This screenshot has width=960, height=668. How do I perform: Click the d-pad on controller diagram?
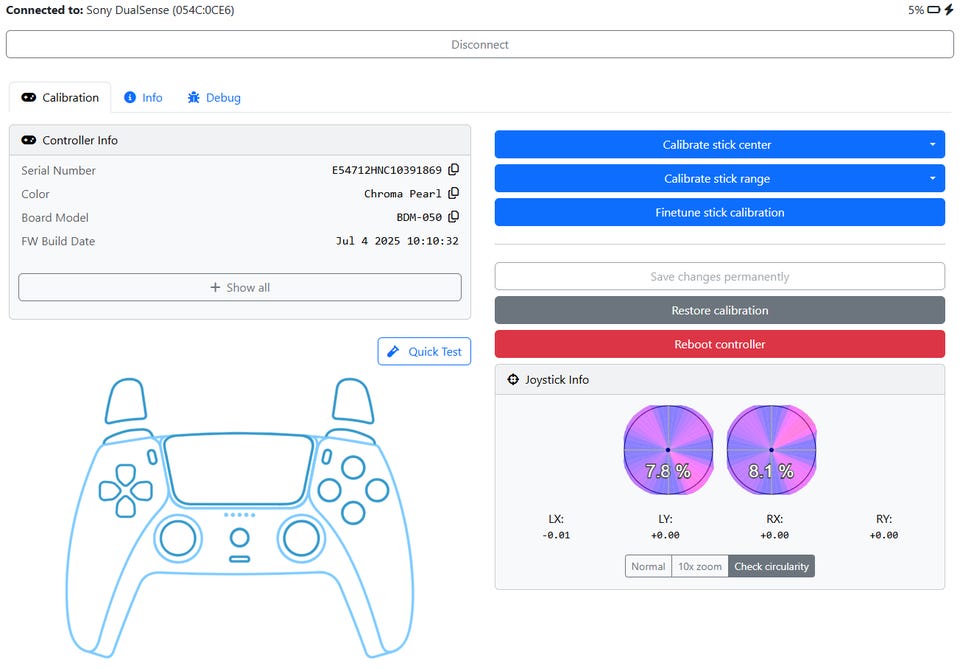click(x=126, y=490)
